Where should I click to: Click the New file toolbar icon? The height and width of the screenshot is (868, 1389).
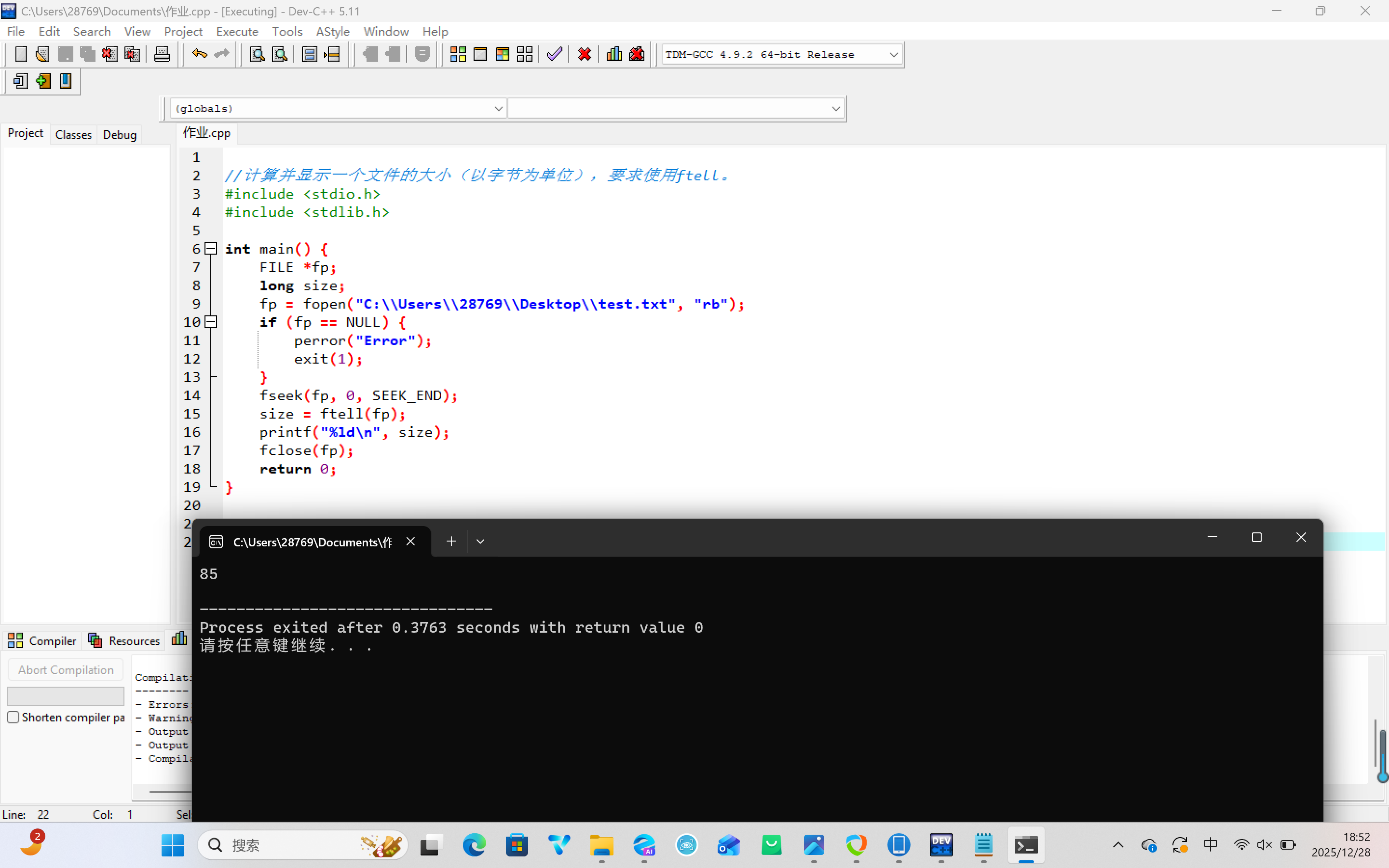point(21,54)
